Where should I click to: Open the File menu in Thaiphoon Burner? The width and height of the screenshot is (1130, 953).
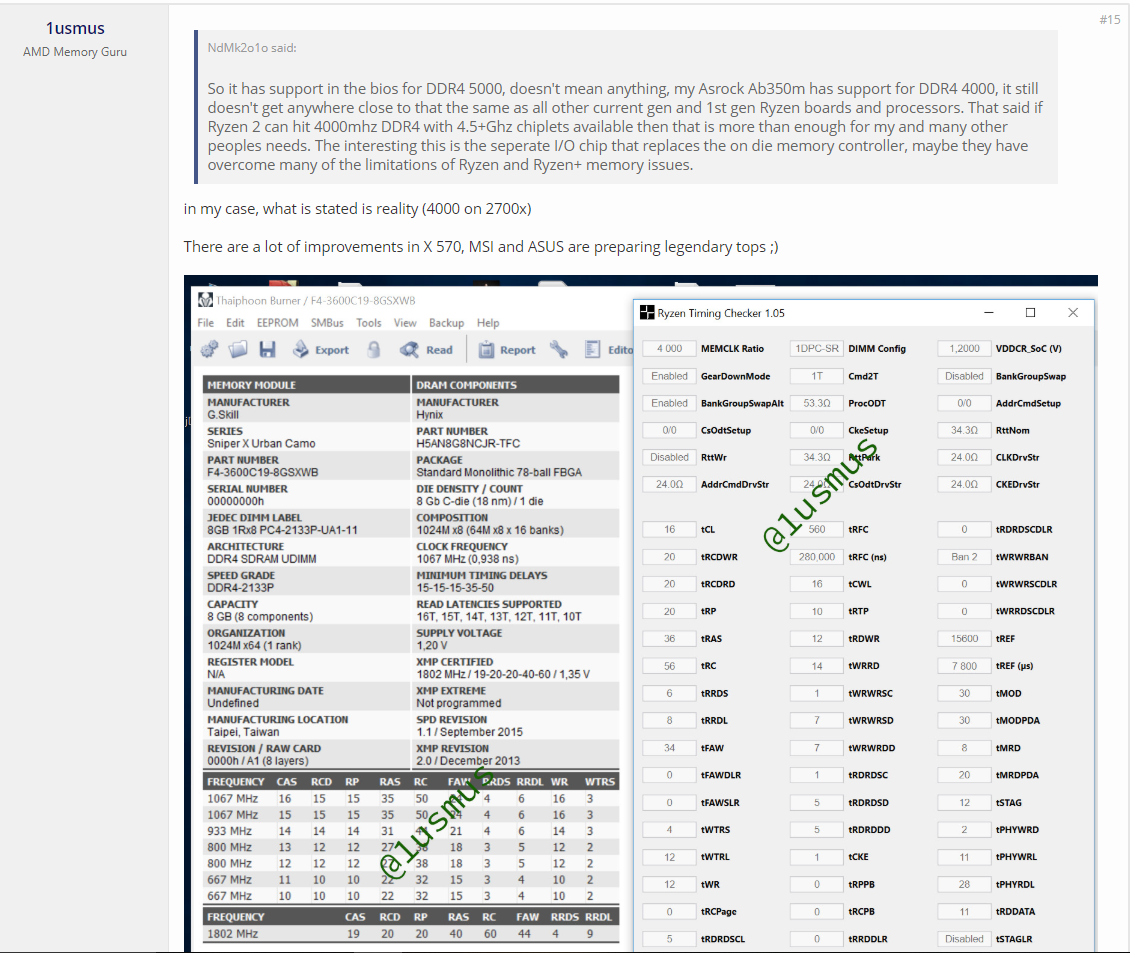tap(205, 323)
